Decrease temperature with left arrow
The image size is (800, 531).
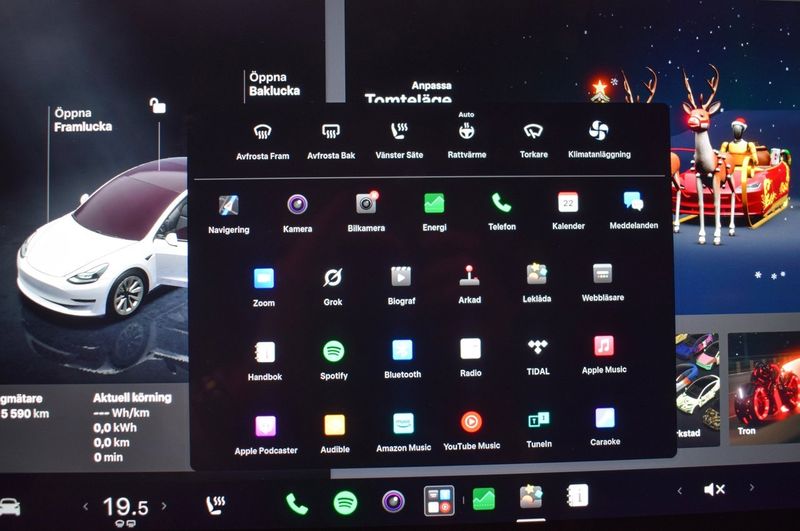click(x=86, y=507)
